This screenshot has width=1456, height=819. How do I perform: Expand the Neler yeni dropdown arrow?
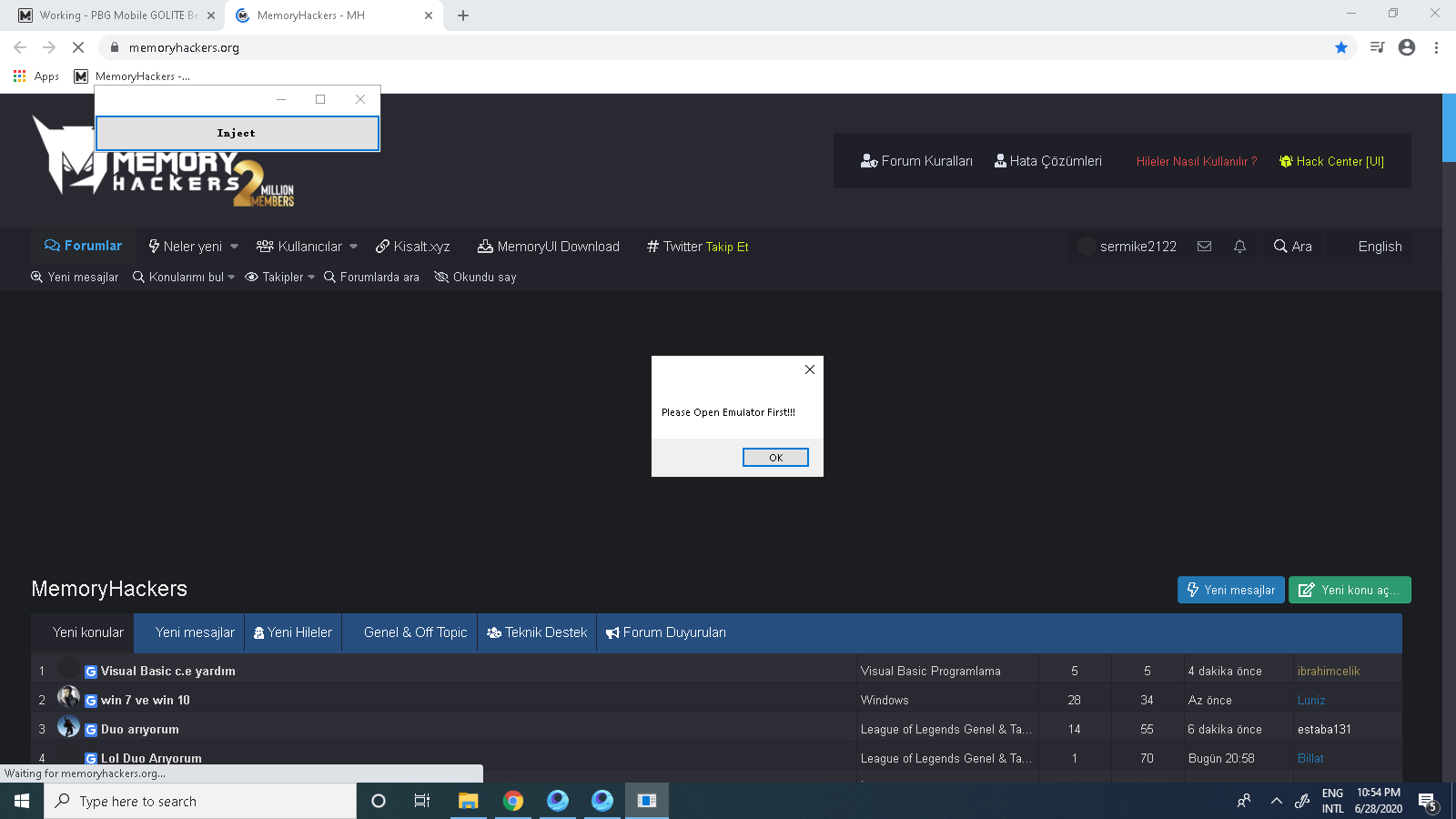[234, 247]
